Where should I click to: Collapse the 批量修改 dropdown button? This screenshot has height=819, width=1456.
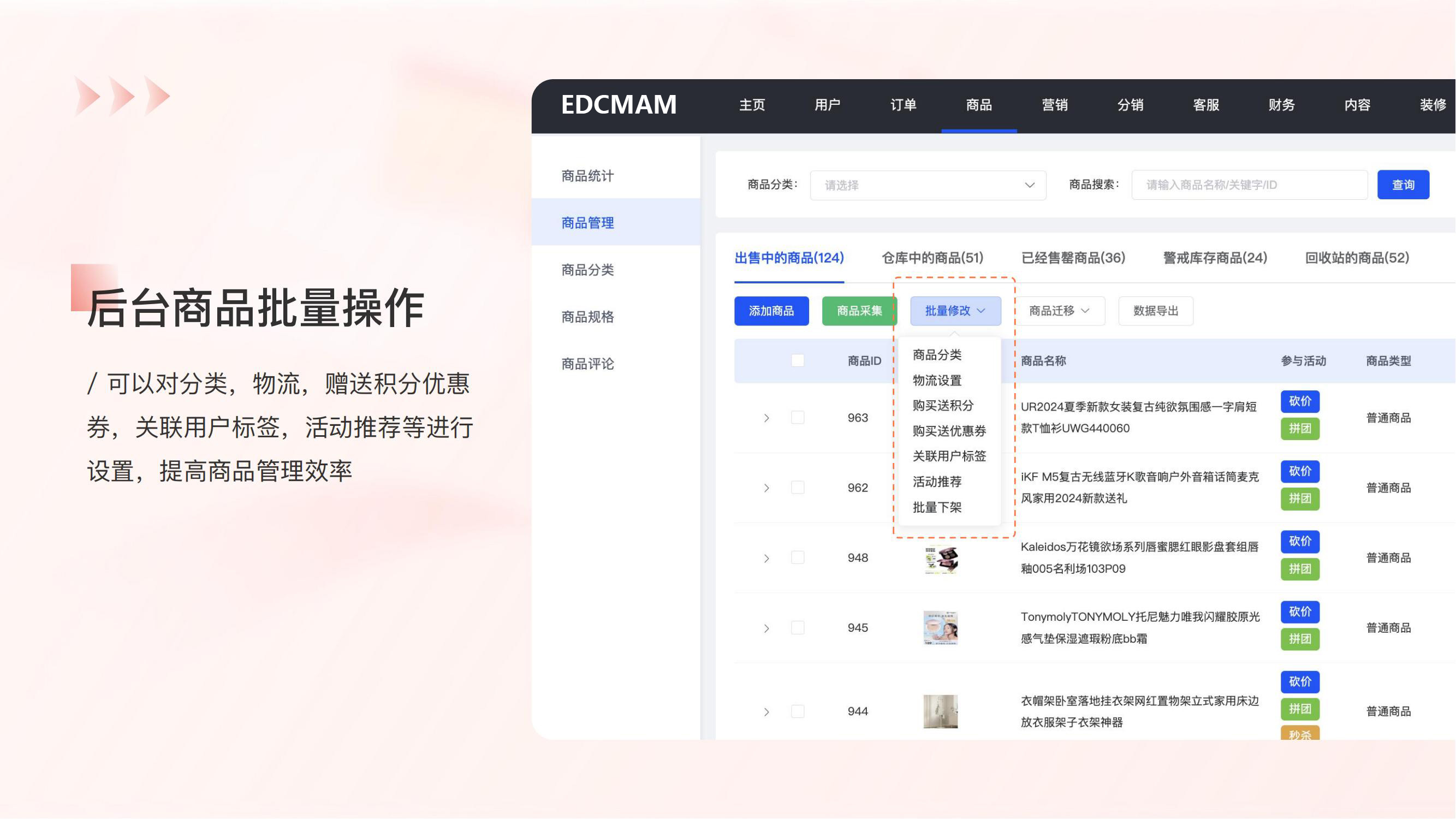tap(955, 311)
